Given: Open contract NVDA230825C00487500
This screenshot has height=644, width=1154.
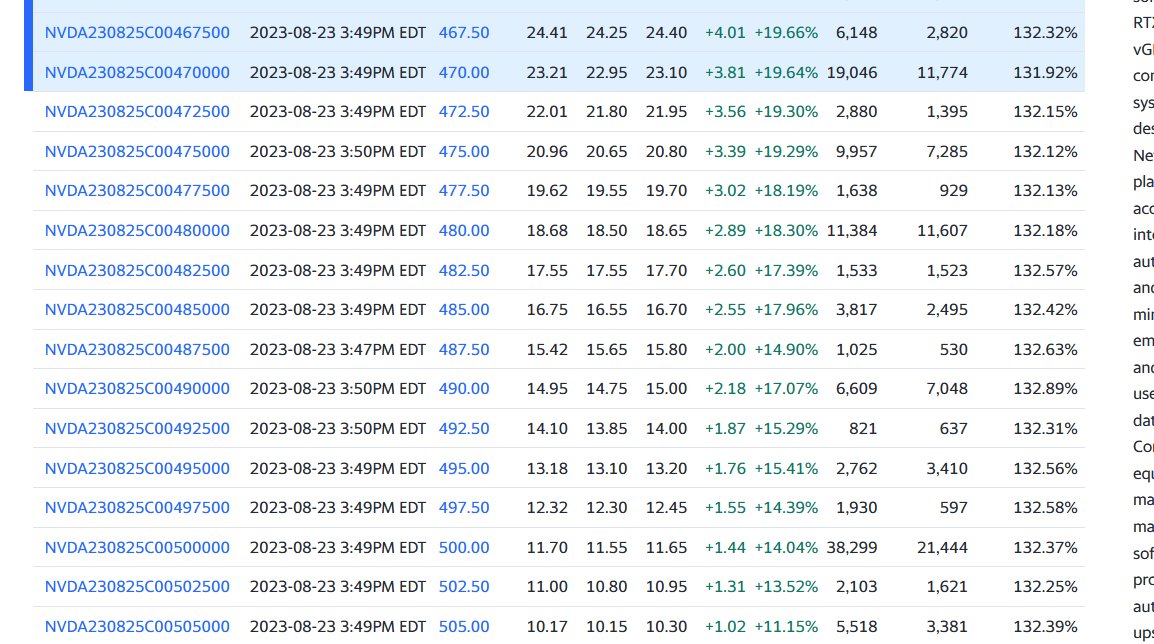Looking at the screenshot, I should click(x=137, y=350).
